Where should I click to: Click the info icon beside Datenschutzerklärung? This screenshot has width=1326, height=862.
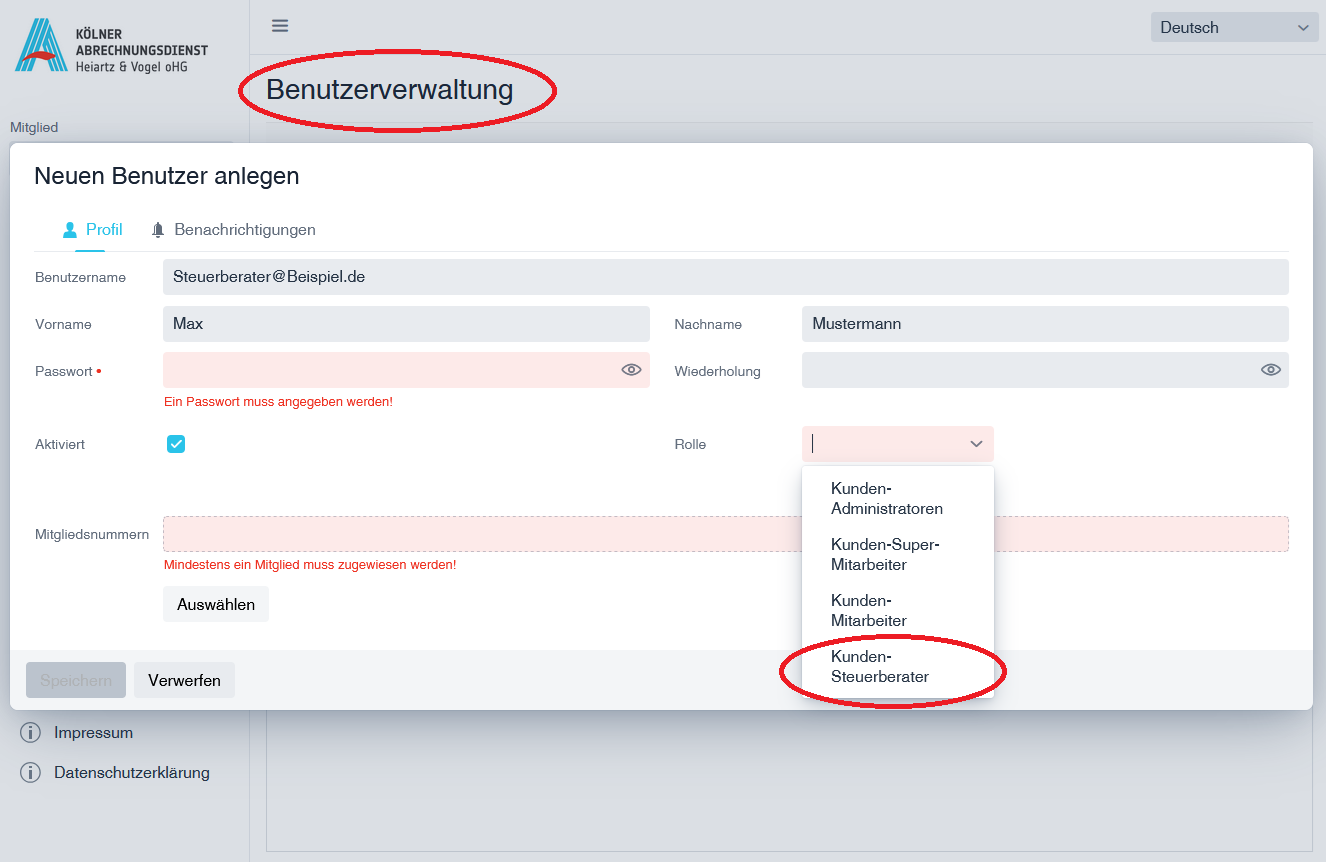point(30,773)
